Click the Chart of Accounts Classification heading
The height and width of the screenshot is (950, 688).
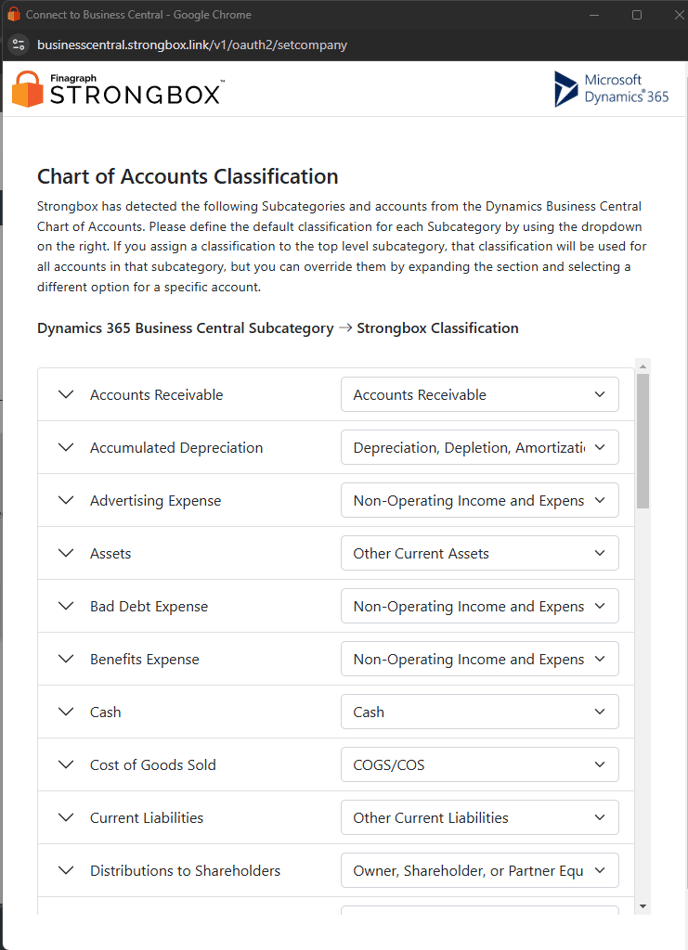click(187, 175)
